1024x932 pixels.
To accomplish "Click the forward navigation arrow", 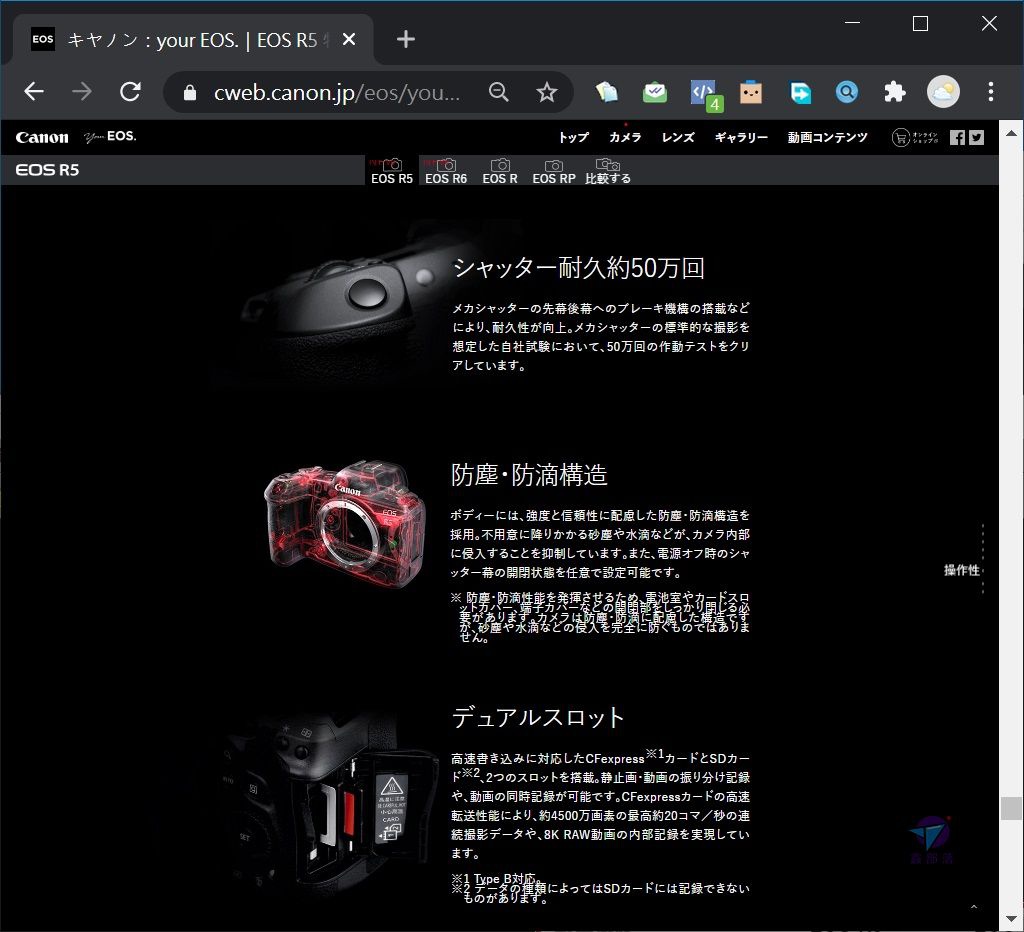I will click(x=82, y=92).
